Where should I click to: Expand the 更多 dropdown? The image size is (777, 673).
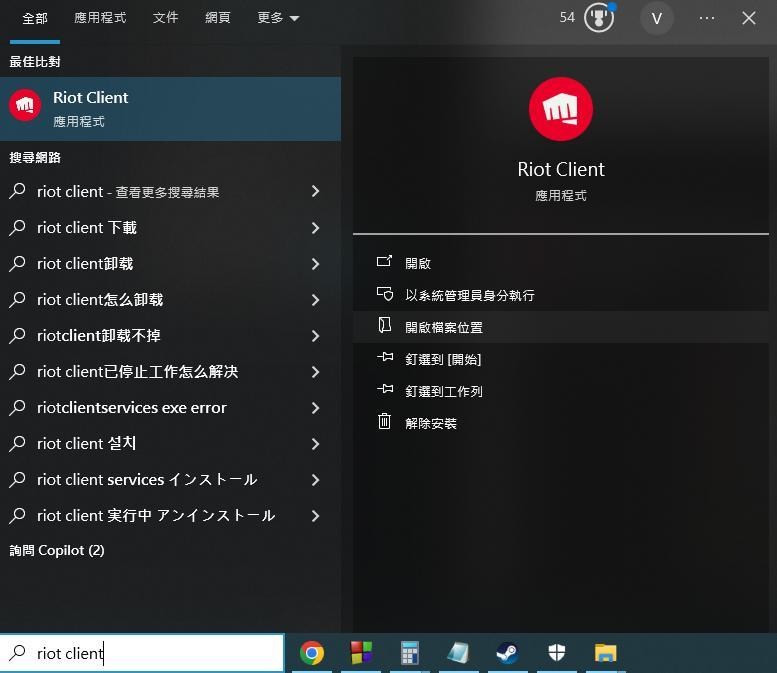pos(278,18)
